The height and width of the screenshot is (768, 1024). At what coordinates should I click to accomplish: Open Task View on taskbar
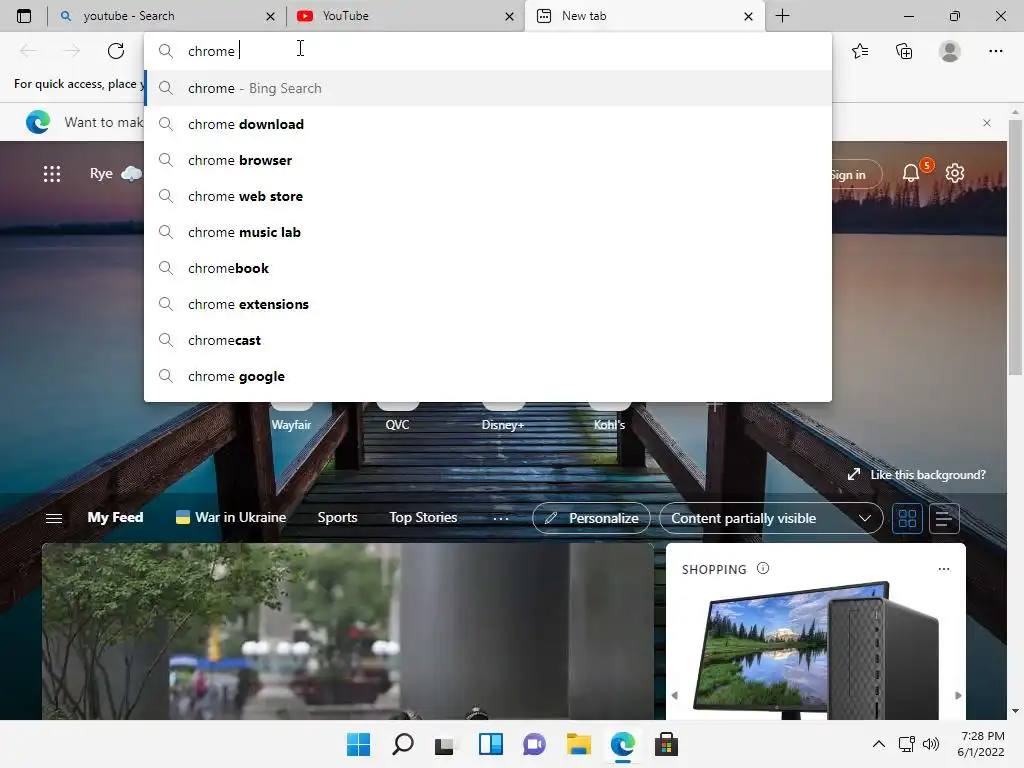(445, 745)
